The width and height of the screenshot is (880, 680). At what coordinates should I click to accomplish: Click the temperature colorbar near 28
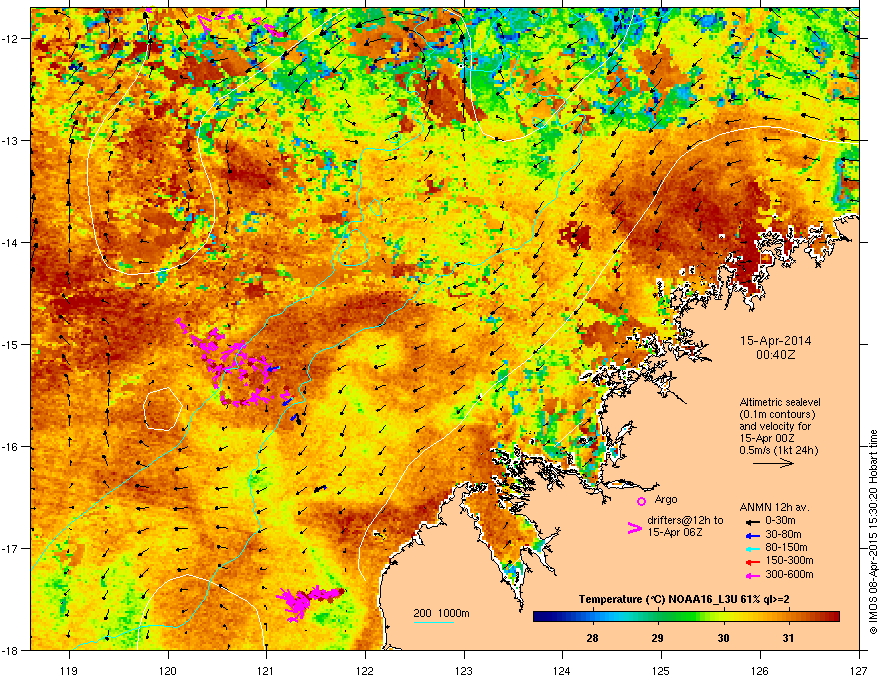tap(592, 617)
